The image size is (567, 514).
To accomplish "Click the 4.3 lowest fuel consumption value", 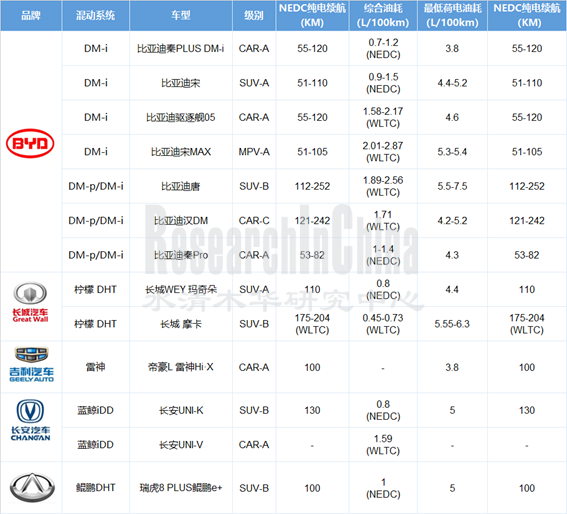I will click(452, 255).
